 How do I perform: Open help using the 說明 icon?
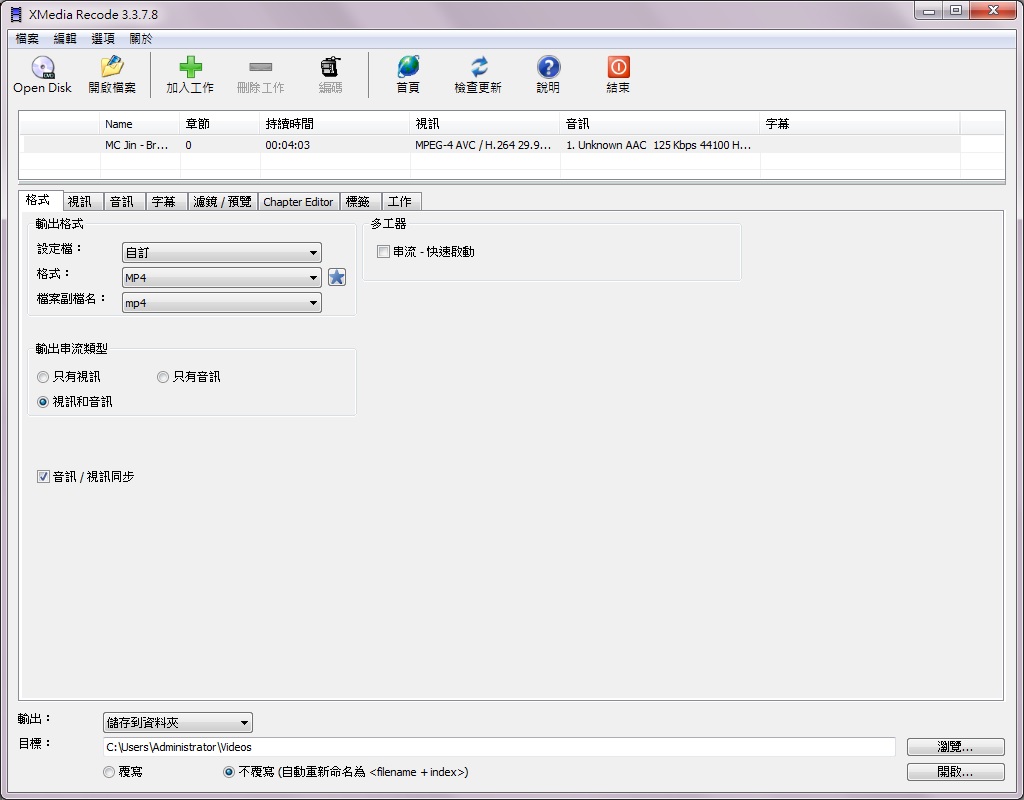click(x=548, y=70)
